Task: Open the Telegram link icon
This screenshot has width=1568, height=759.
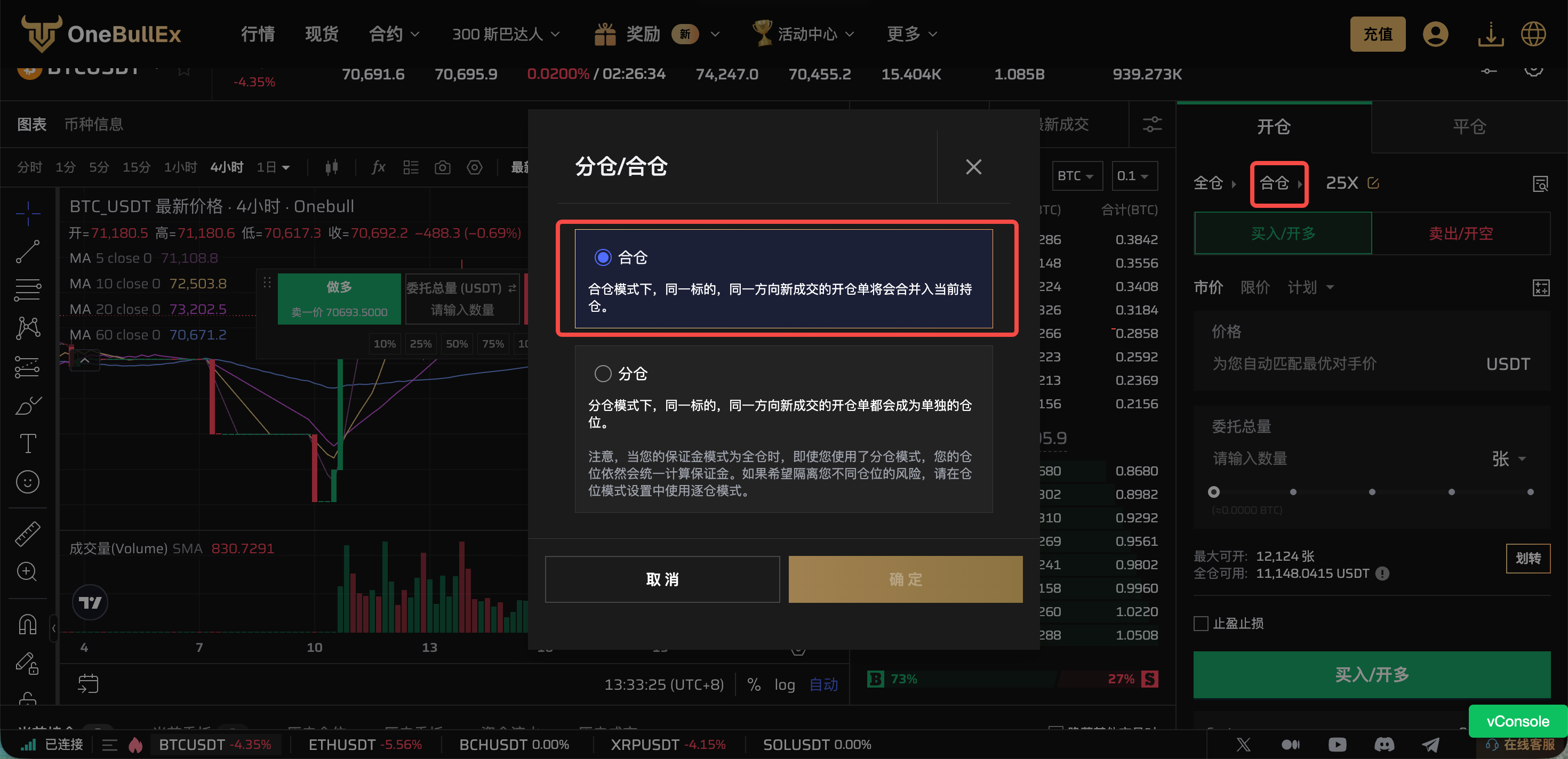Action: (x=1430, y=745)
